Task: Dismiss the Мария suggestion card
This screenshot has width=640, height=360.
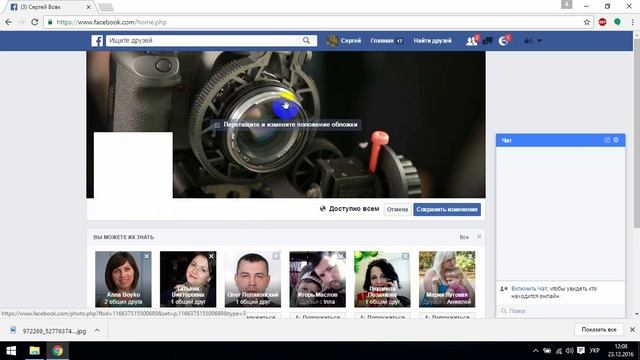Action: 470,256
